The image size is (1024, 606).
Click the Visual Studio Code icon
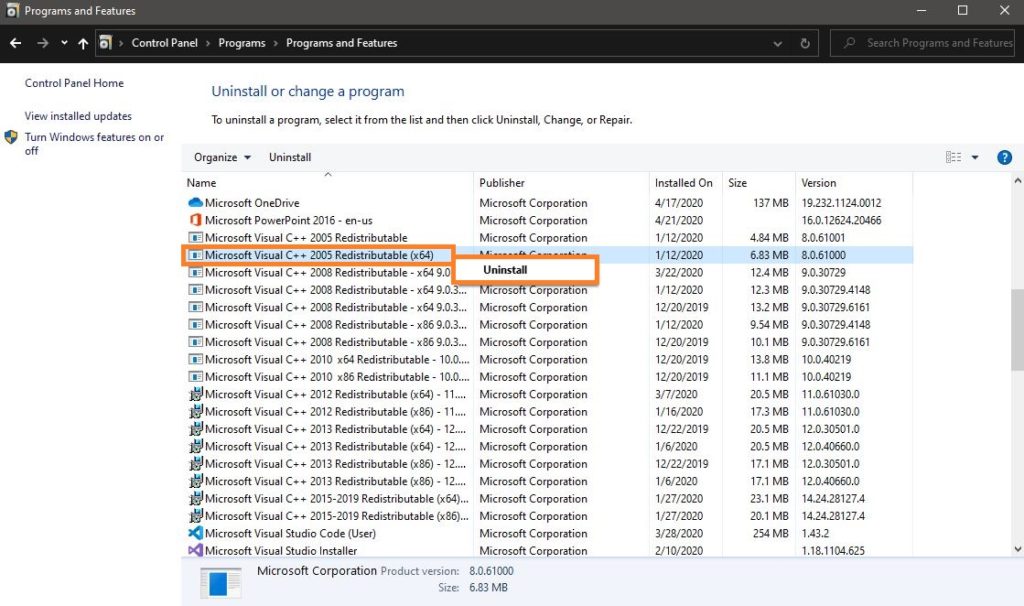(195, 533)
